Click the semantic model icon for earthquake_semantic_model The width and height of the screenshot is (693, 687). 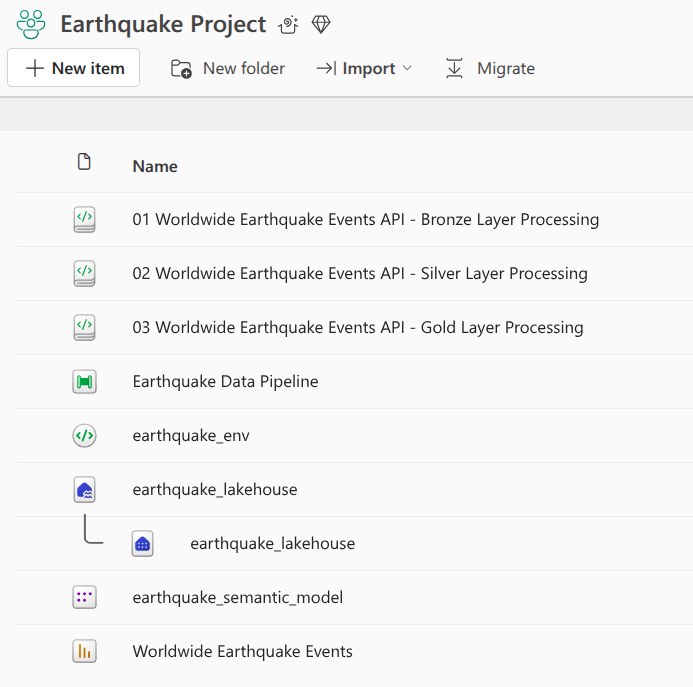point(85,598)
